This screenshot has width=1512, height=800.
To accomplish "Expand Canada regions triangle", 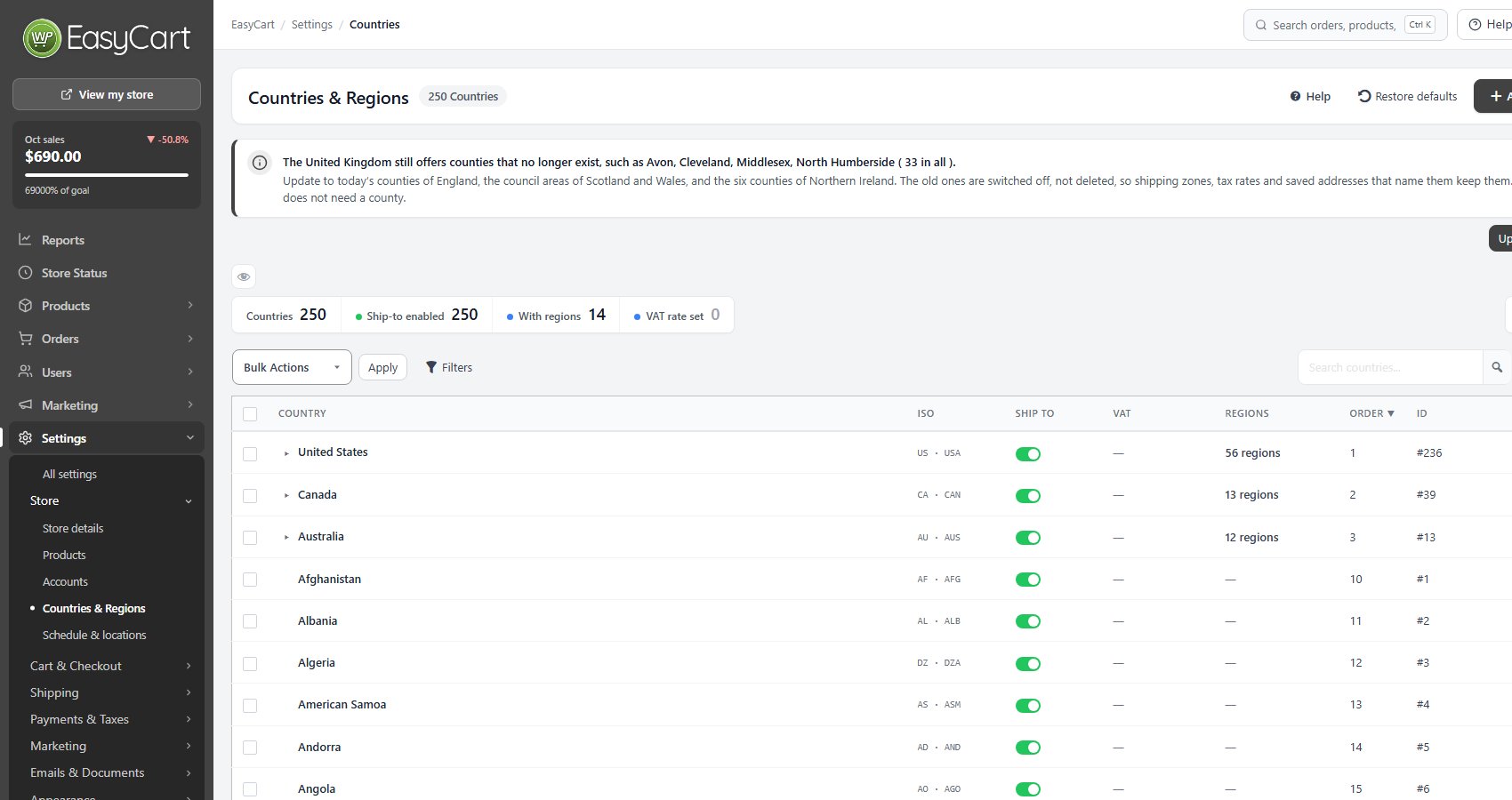I will coord(286,495).
